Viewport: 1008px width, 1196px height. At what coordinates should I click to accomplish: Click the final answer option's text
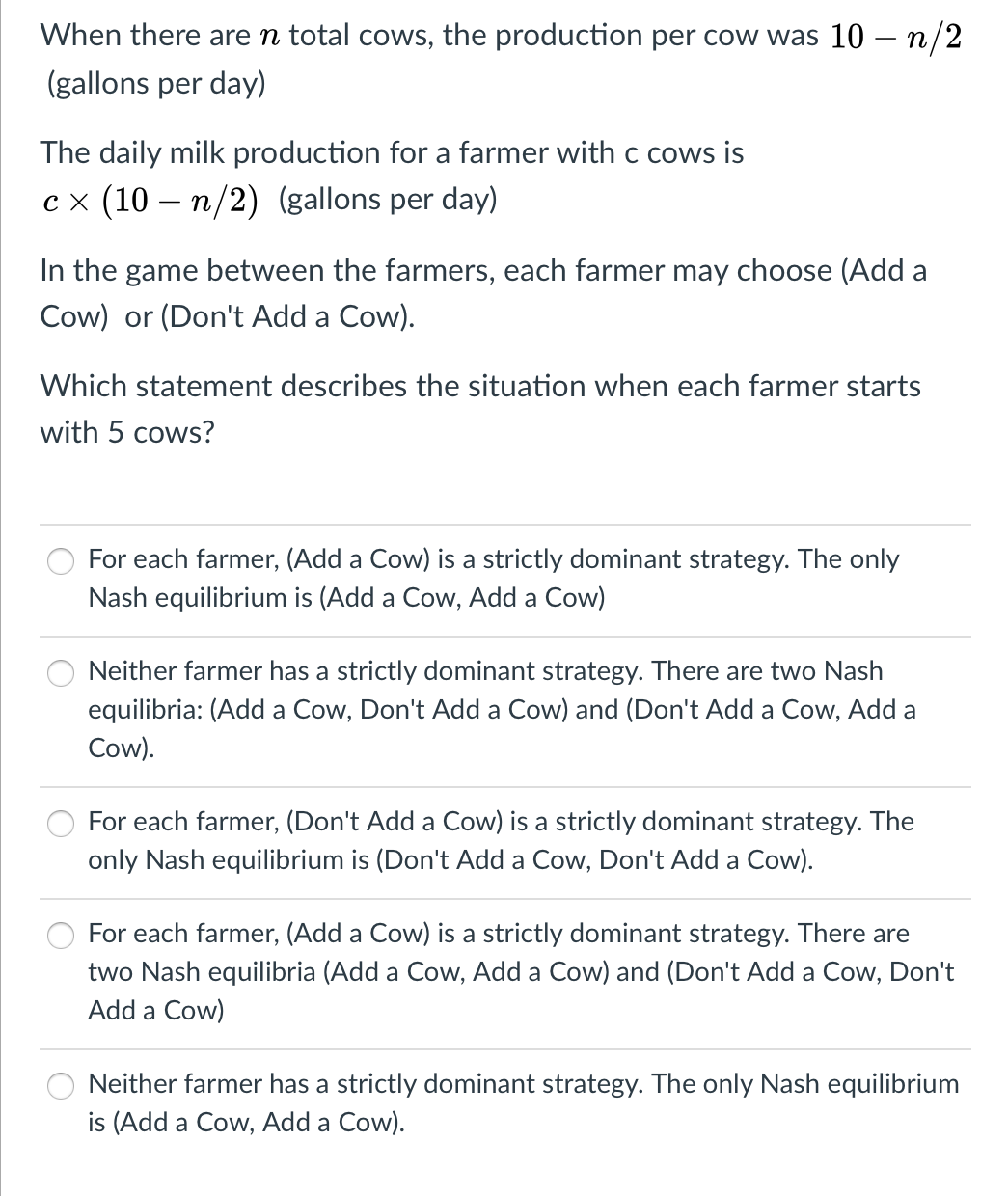pos(521,1102)
